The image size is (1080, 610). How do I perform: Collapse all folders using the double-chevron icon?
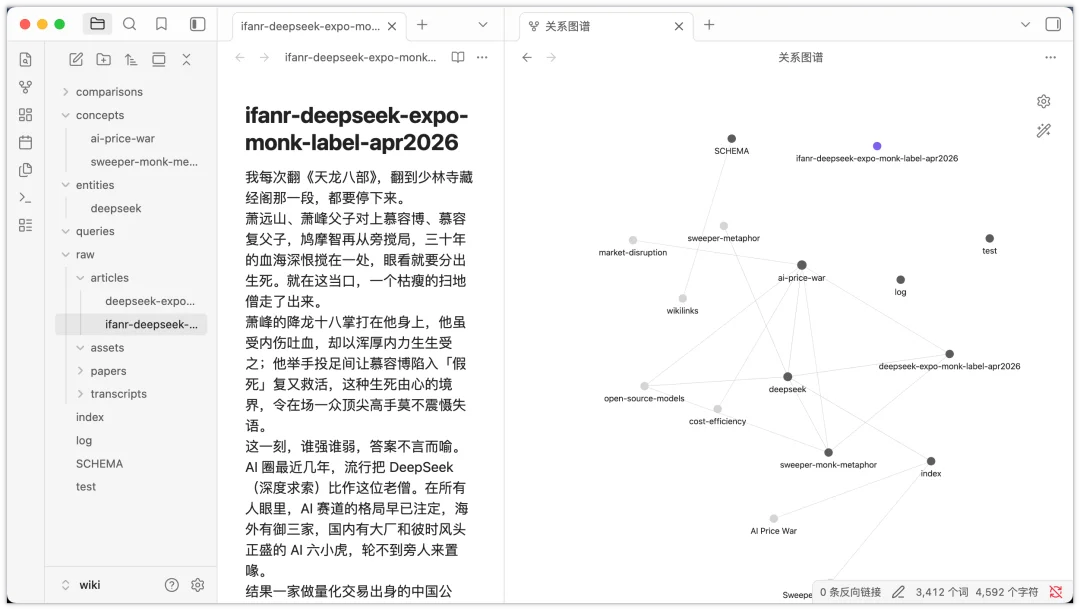point(186,59)
